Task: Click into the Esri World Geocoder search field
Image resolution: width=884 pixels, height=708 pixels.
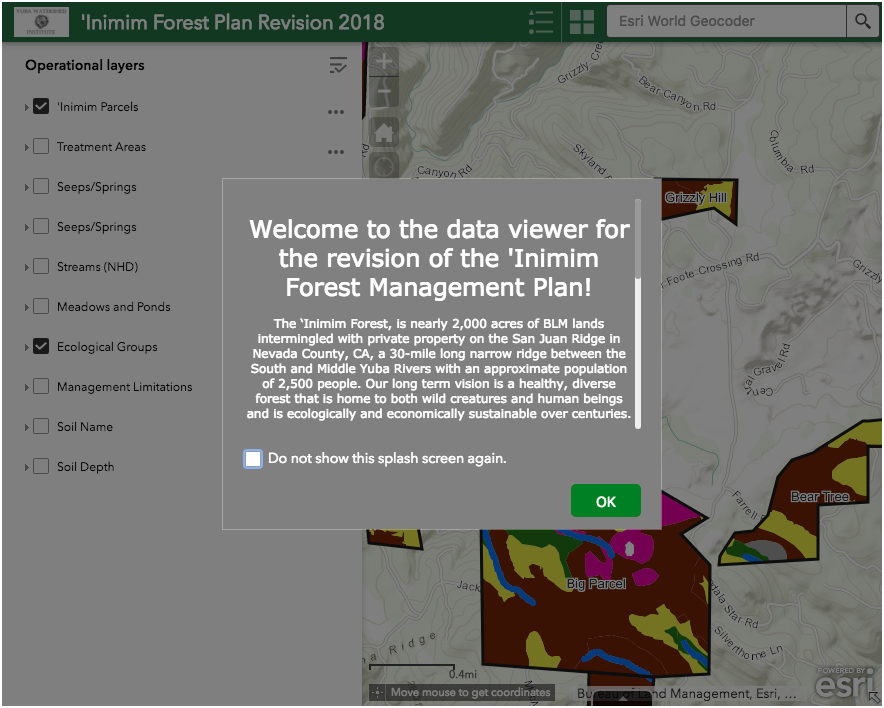Action: click(x=727, y=21)
